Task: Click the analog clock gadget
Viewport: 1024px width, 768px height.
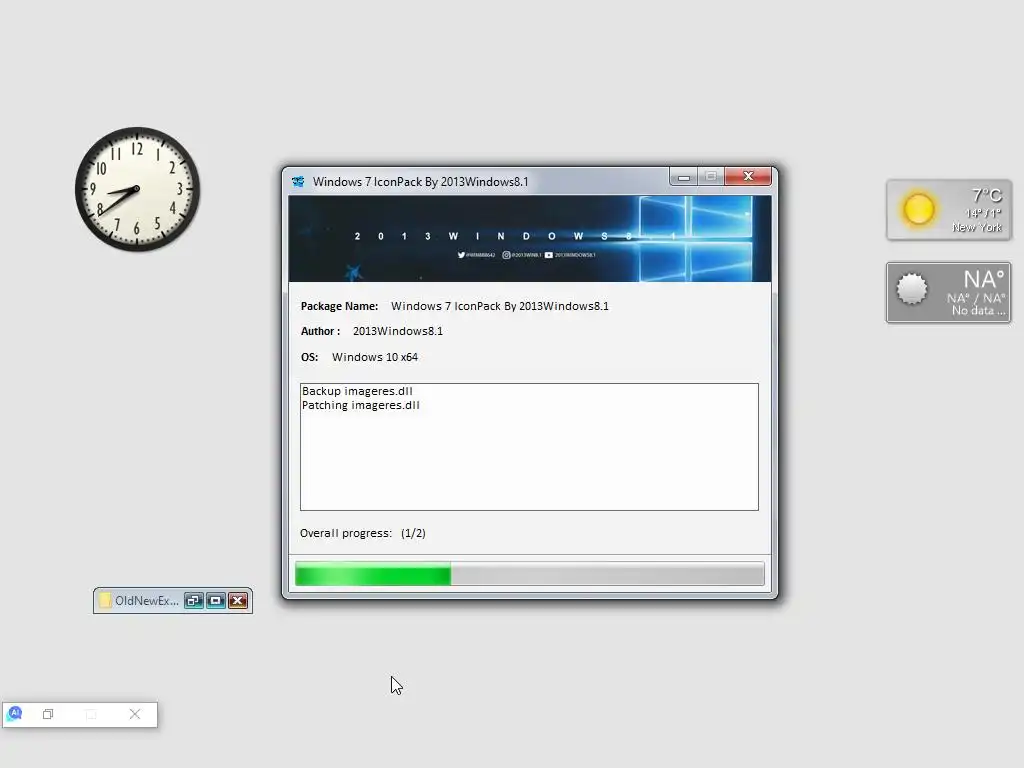Action: [x=137, y=189]
